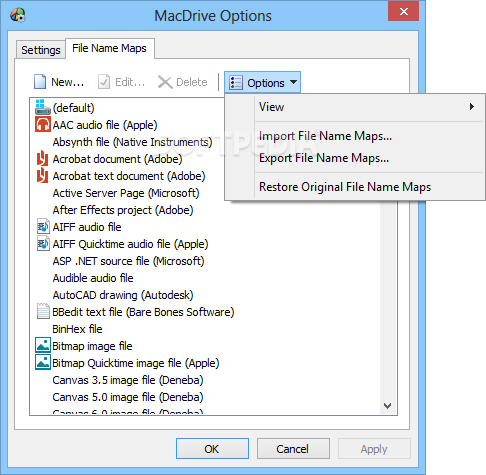Select the File Name Maps tab
Screen dimensions: 486x475
(x=110, y=48)
